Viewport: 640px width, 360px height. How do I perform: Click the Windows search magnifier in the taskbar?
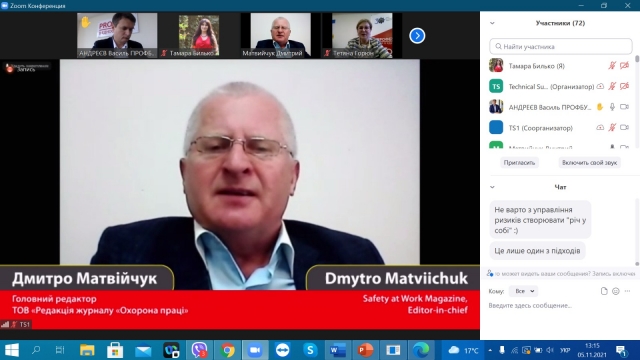(x=36, y=350)
